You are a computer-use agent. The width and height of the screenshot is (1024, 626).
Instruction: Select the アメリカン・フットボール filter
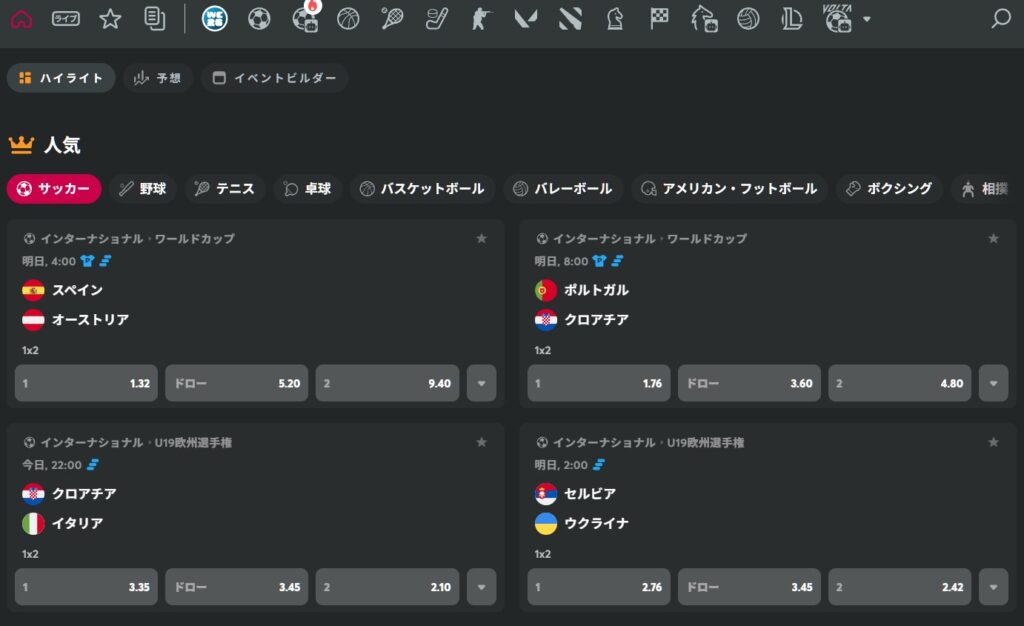[729, 189]
